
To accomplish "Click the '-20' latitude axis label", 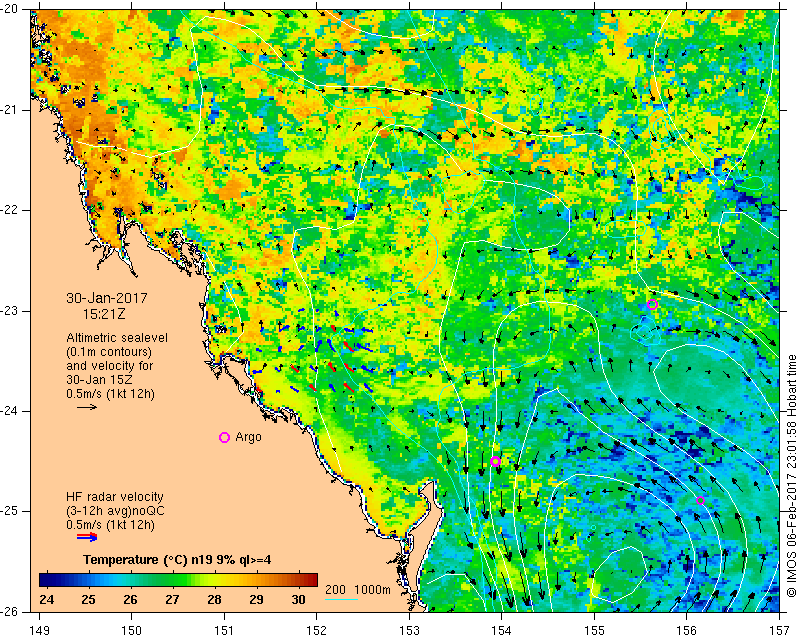I will coord(9,9).
